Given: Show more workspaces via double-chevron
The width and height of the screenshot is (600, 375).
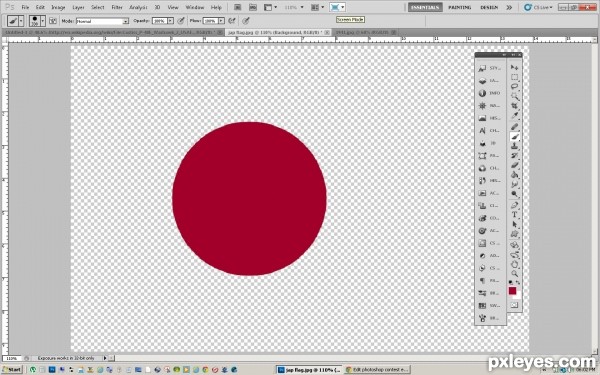Looking at the screenshot, I should 509,7.
